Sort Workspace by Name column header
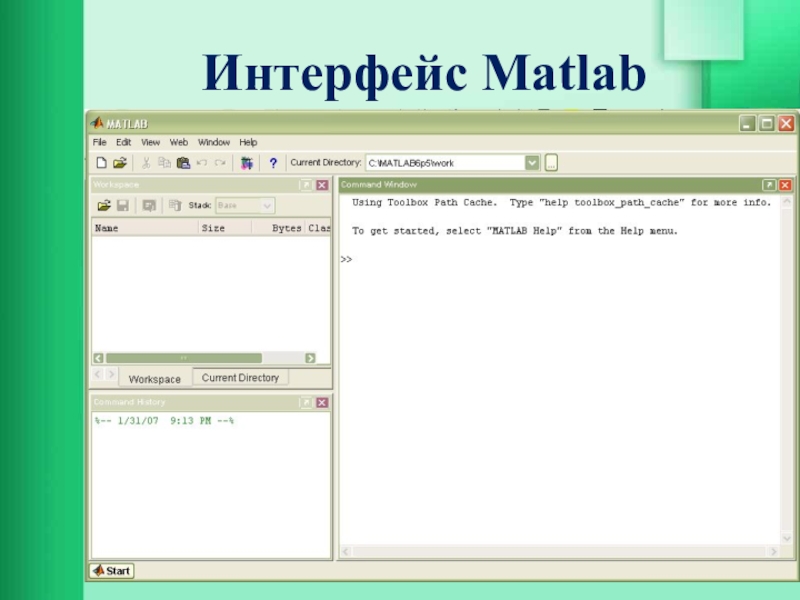 click(145, 228)
